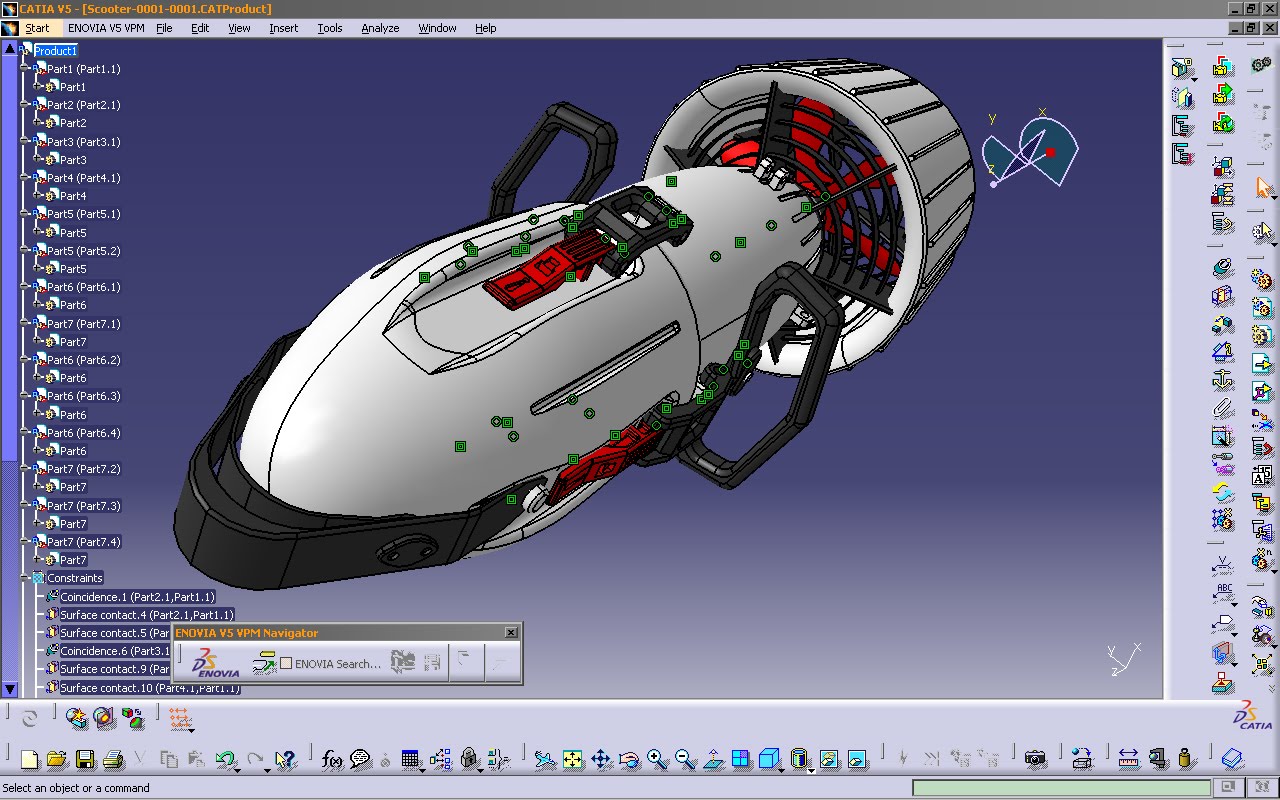
Task: Activate the Zoom In tool
Action: 655,760
